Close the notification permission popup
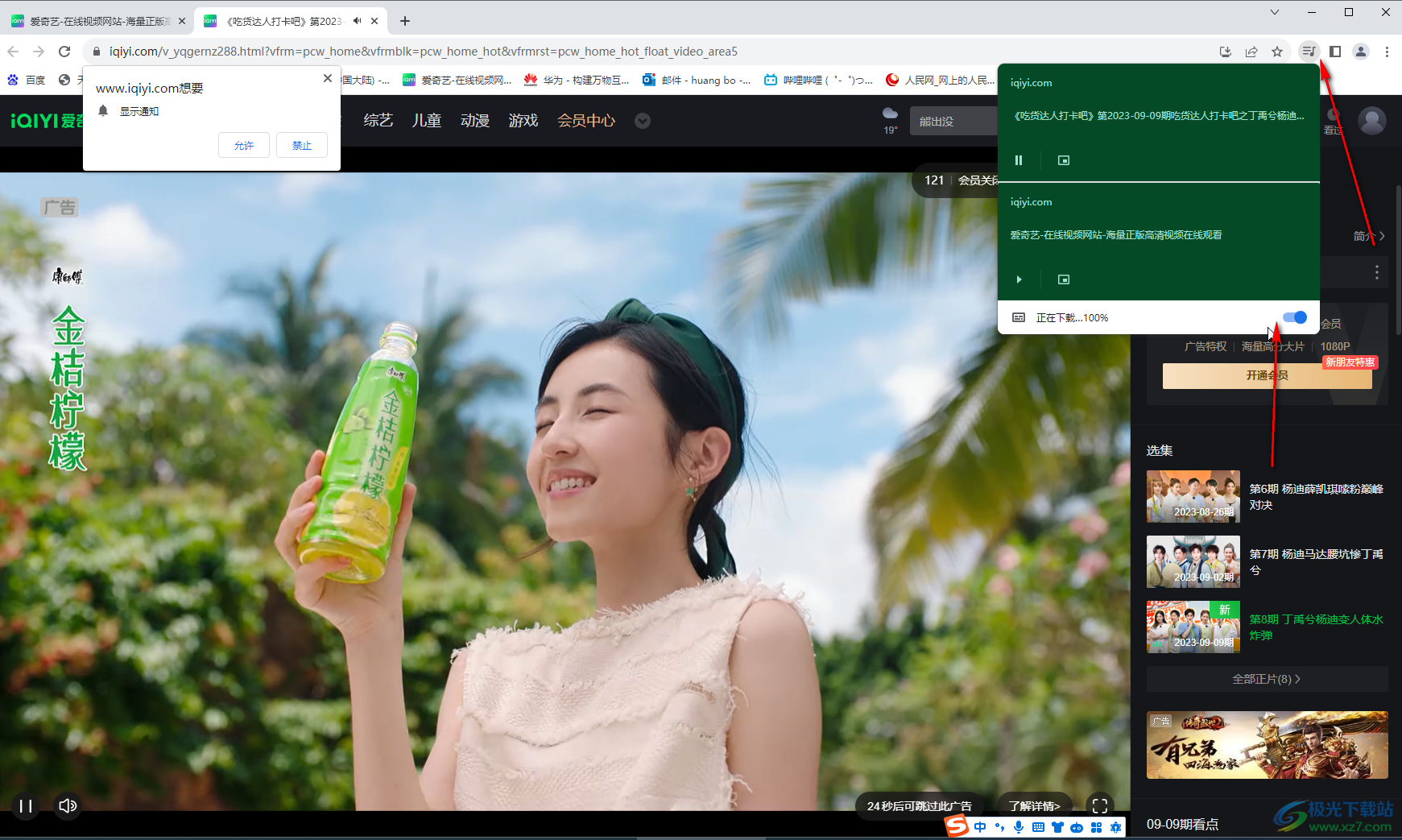This screenshot has height=840, width=1402. point(327,78)
